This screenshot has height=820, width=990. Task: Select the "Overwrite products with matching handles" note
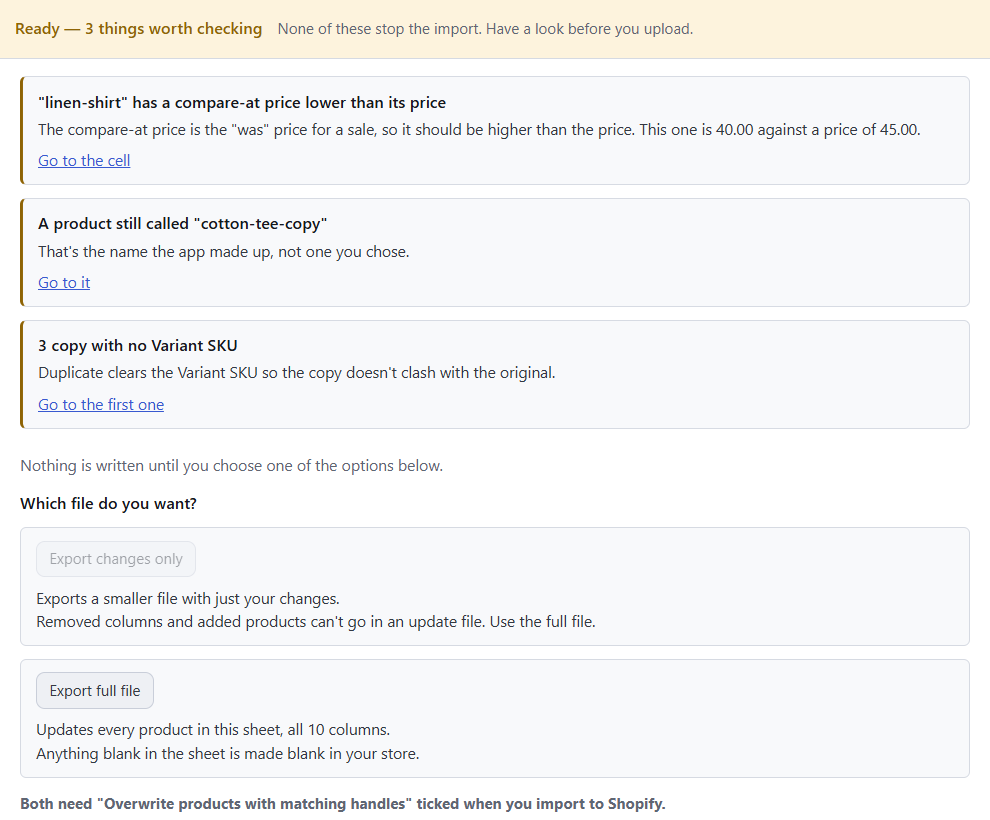coord(343,804)
